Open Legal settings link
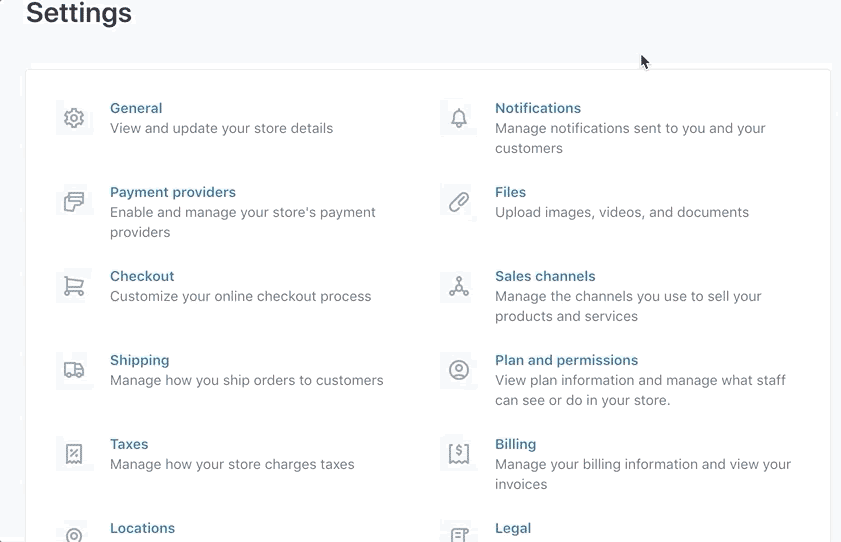 (x=513, y=529)
